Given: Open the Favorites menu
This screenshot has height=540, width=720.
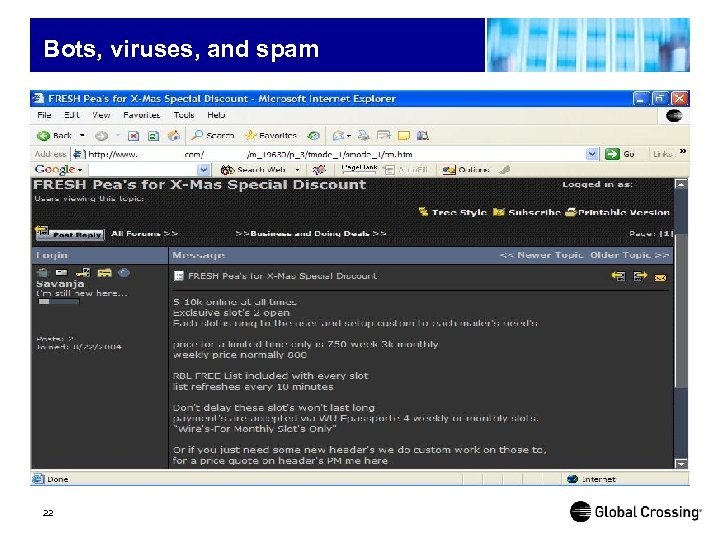Looking at the screenshot, I should [141, 115].
